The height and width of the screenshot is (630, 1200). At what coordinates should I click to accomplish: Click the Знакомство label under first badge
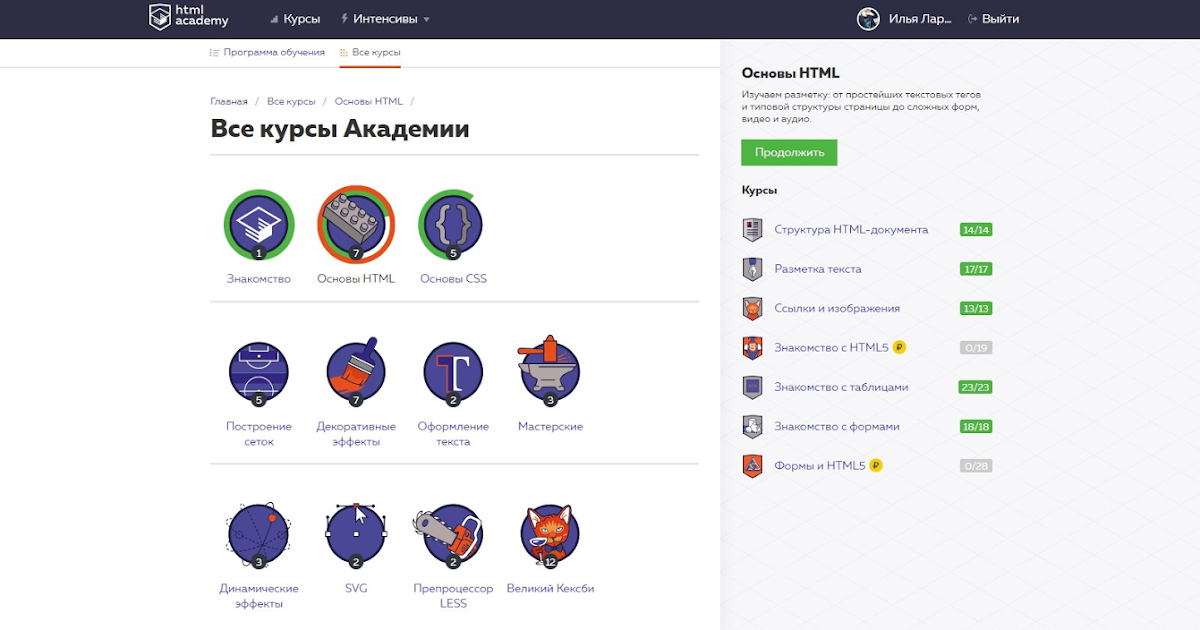pos(258,279)
